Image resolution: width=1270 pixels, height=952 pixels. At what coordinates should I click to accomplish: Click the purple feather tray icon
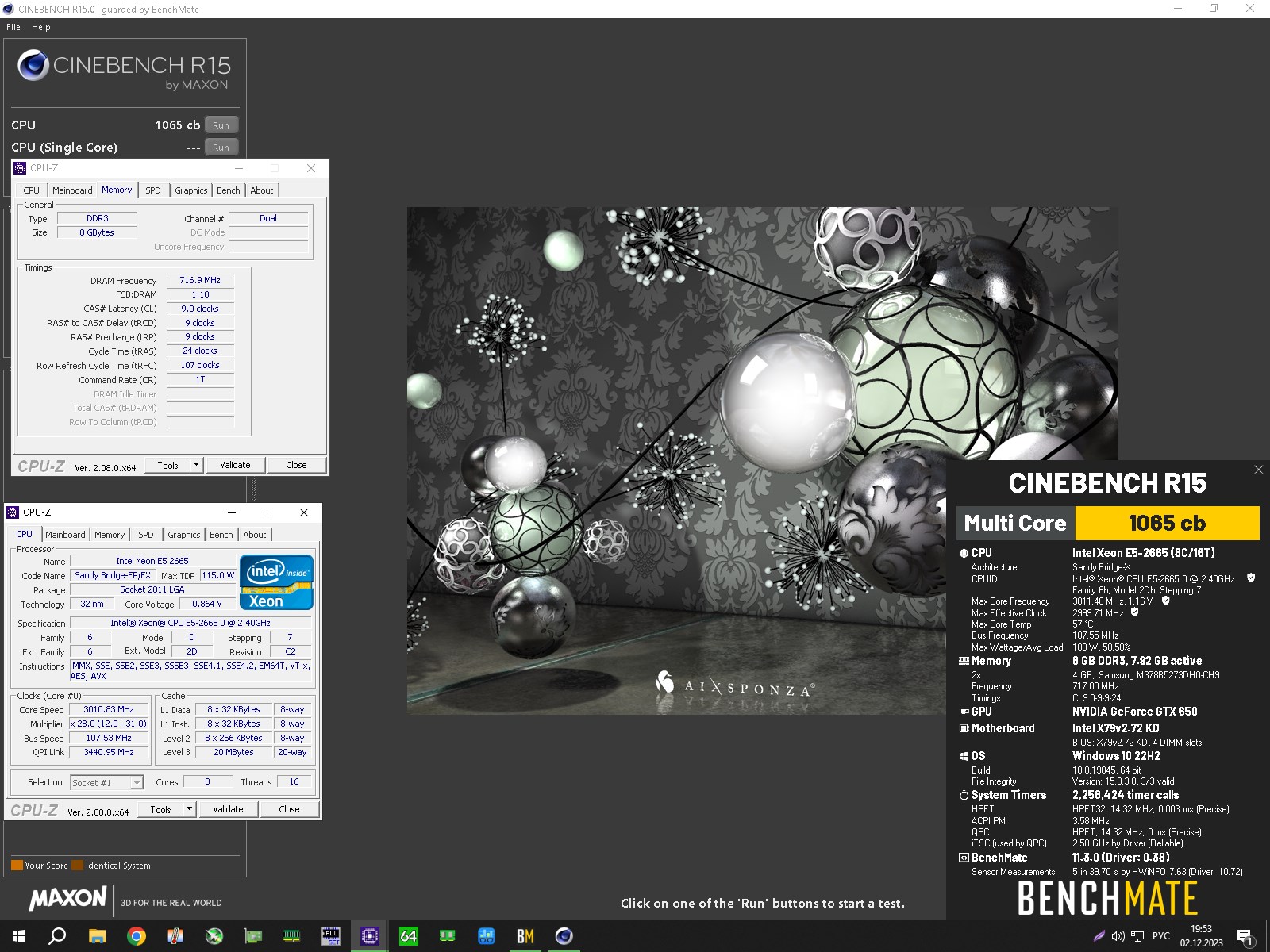pyautogui.click(x=1099, y=936)
